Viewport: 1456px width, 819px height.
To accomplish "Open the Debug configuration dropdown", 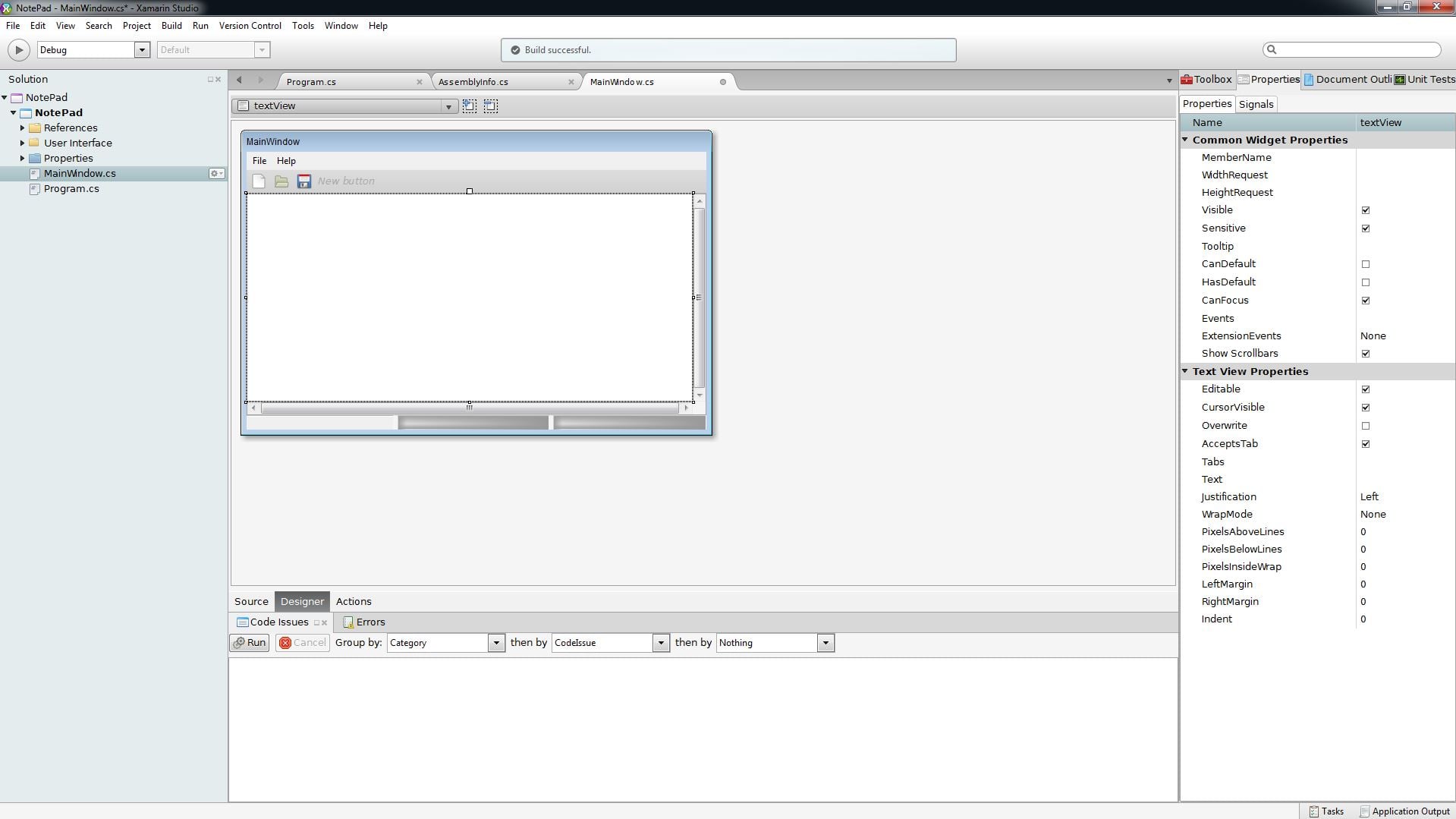I will (x=142, y=50).
